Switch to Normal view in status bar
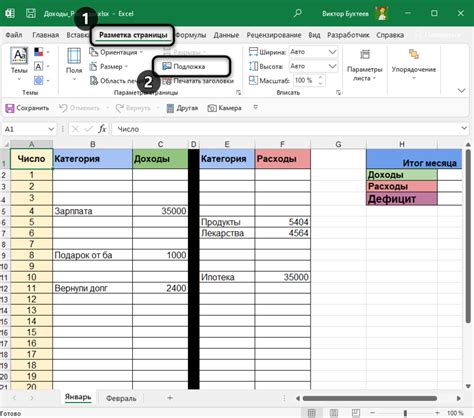 pos(311,413)
